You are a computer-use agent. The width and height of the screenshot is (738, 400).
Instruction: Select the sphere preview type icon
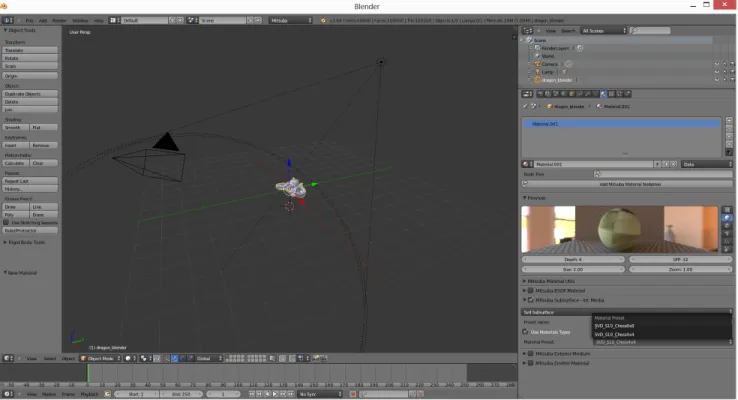(x=727, y=218)
